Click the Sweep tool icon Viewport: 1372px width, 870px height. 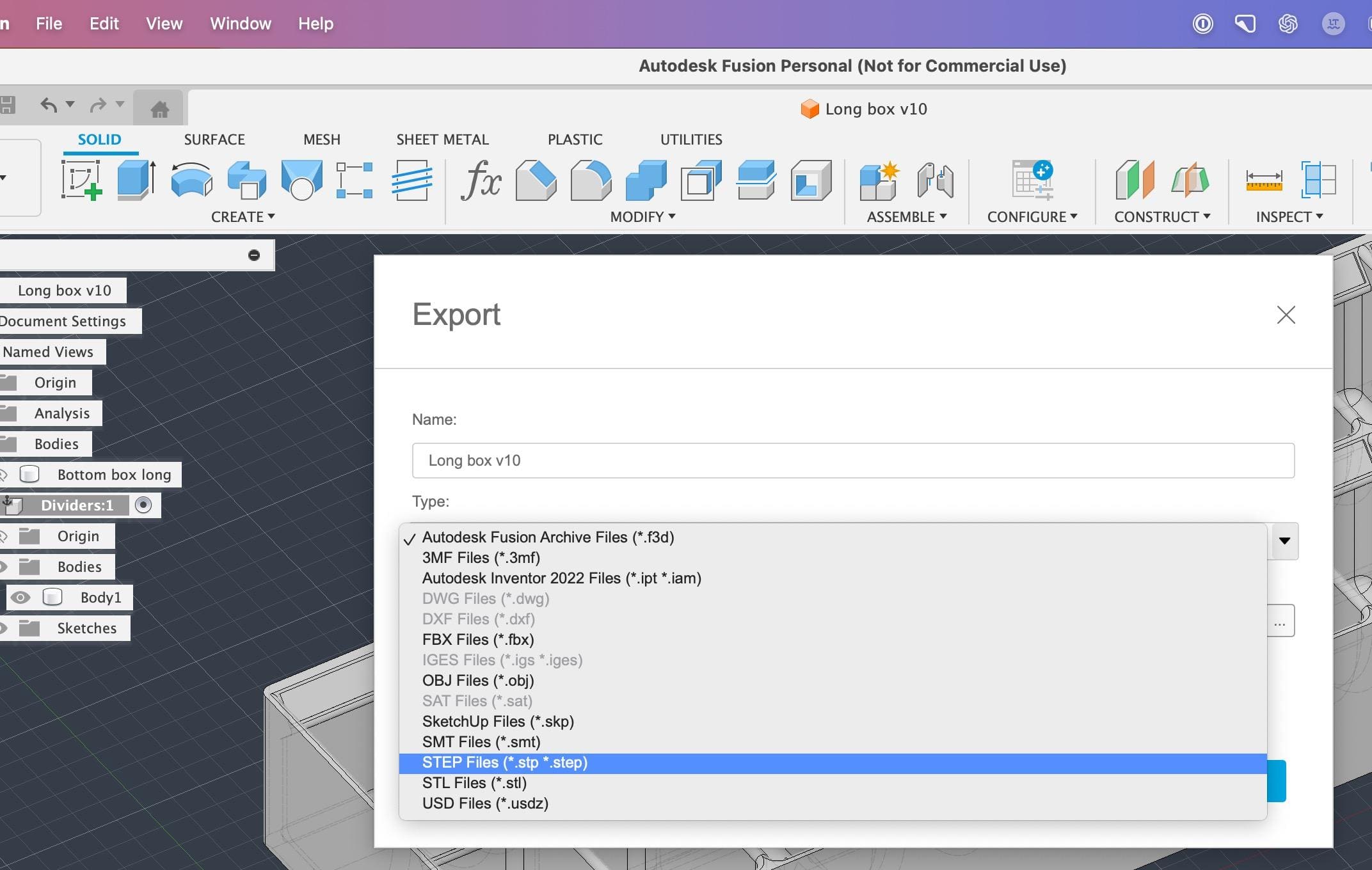tap(246, 180)
